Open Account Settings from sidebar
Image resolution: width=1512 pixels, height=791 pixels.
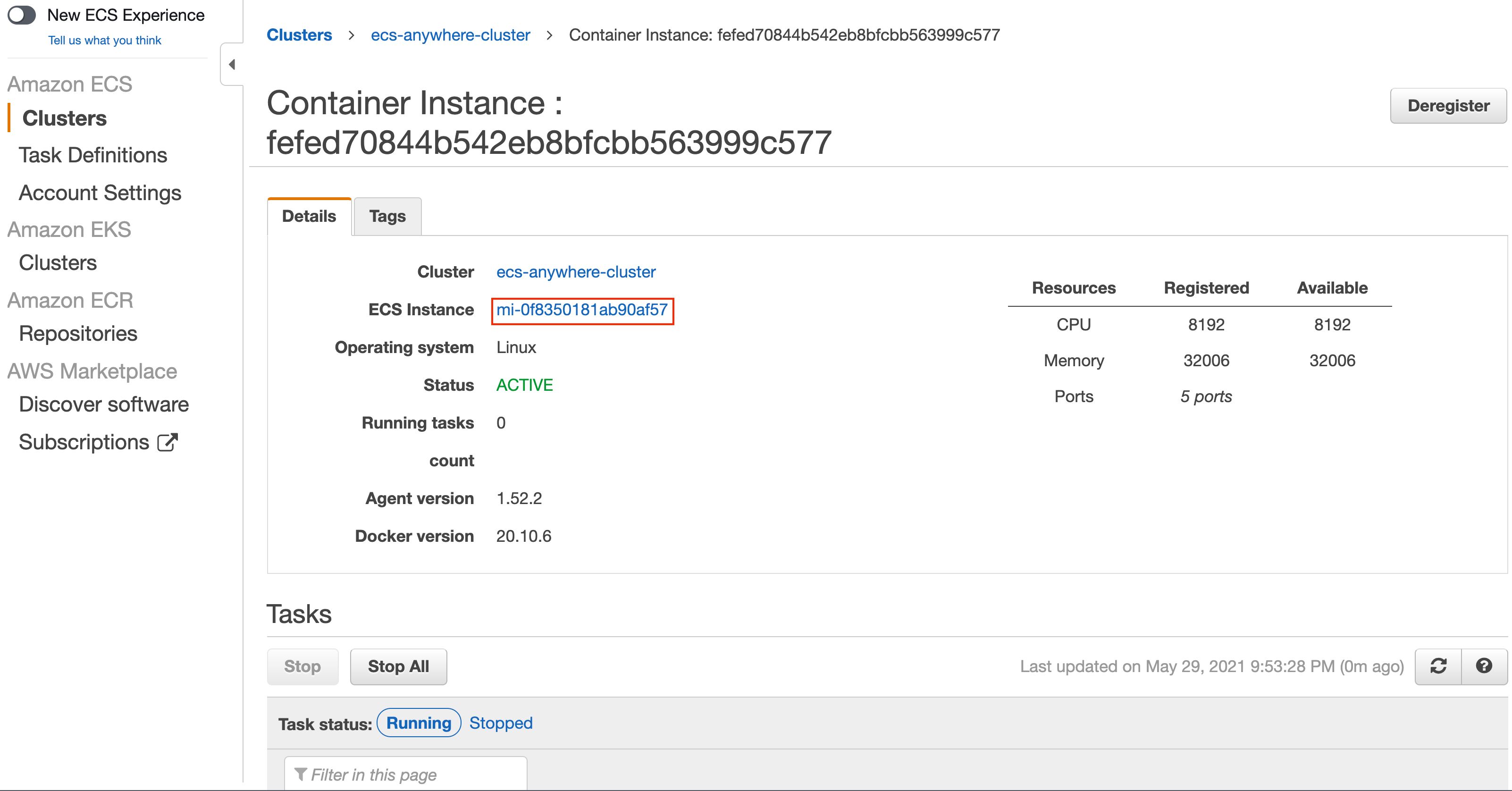[x=100, y=192]
